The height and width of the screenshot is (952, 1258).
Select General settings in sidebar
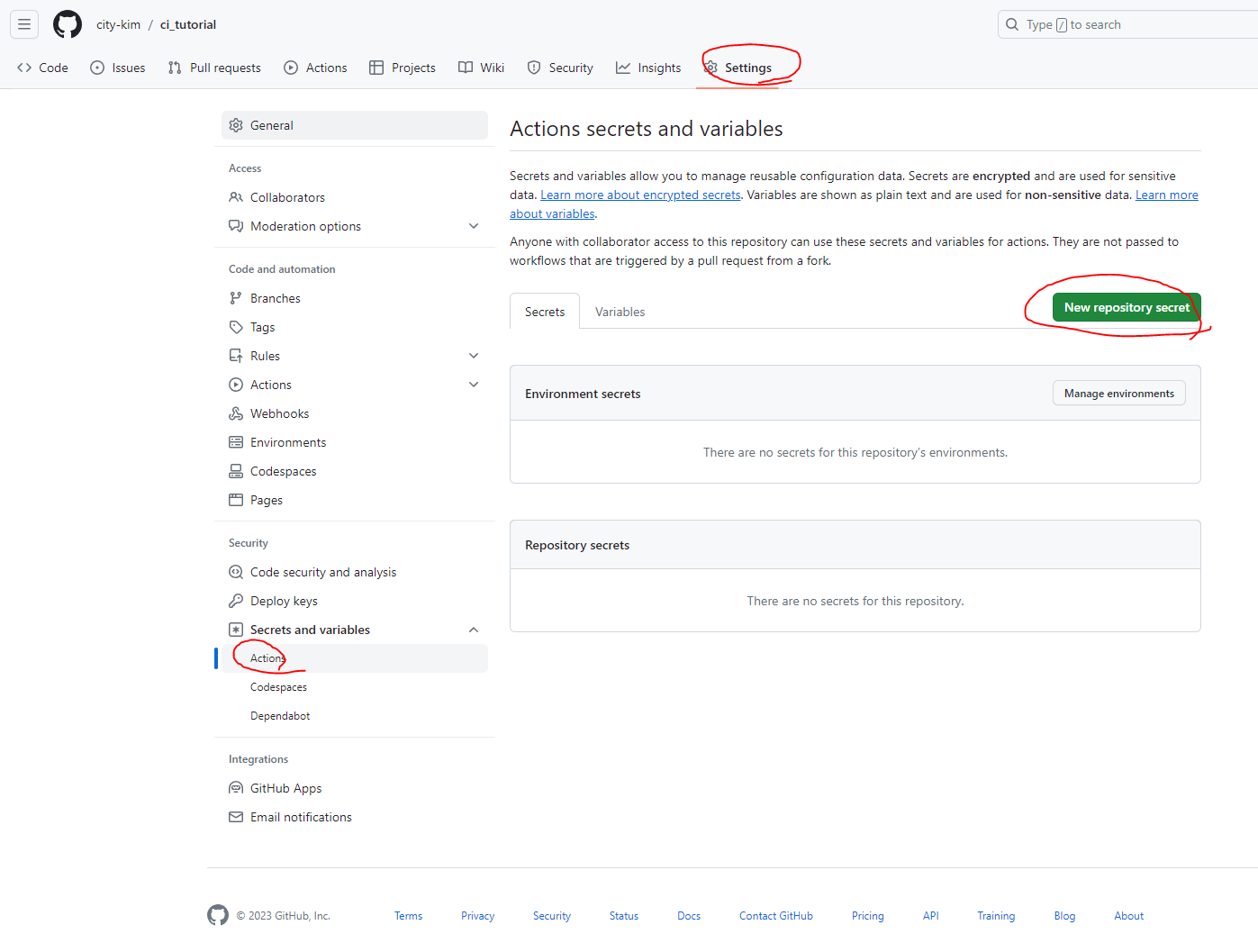[355, 125]
